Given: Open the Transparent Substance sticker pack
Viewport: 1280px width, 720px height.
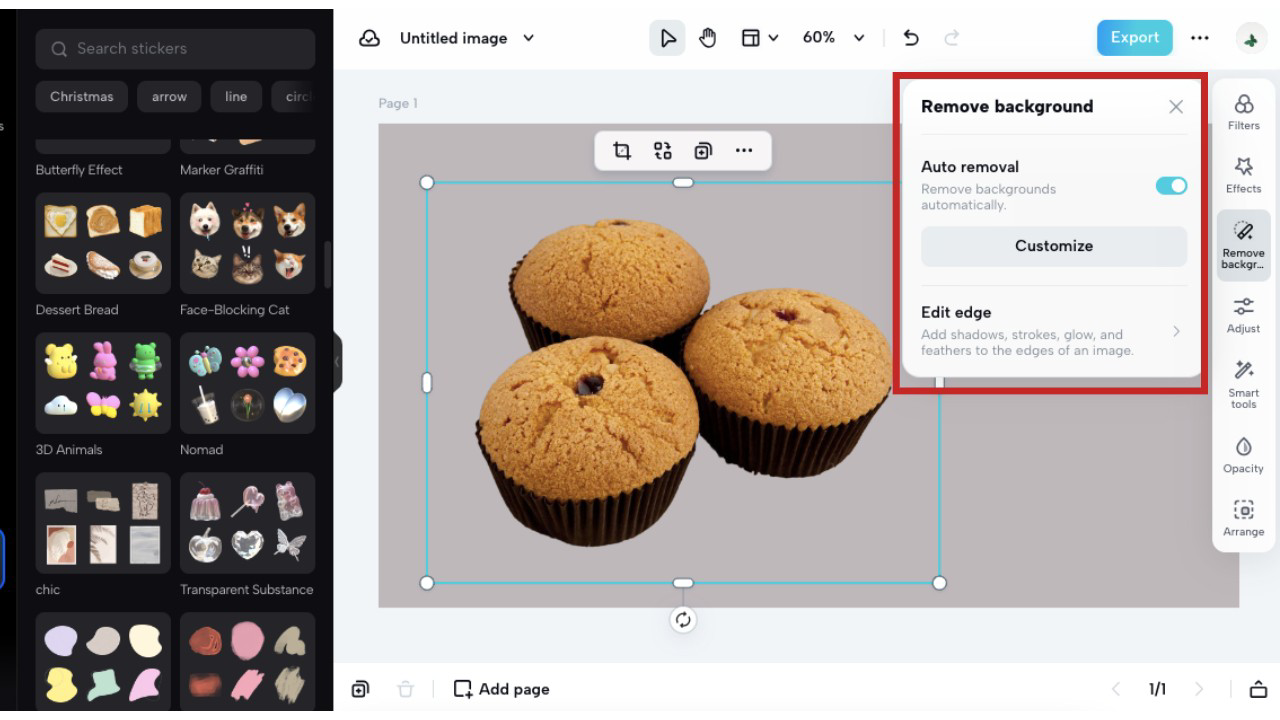Looking at the screenshot, I should [247, 523].
